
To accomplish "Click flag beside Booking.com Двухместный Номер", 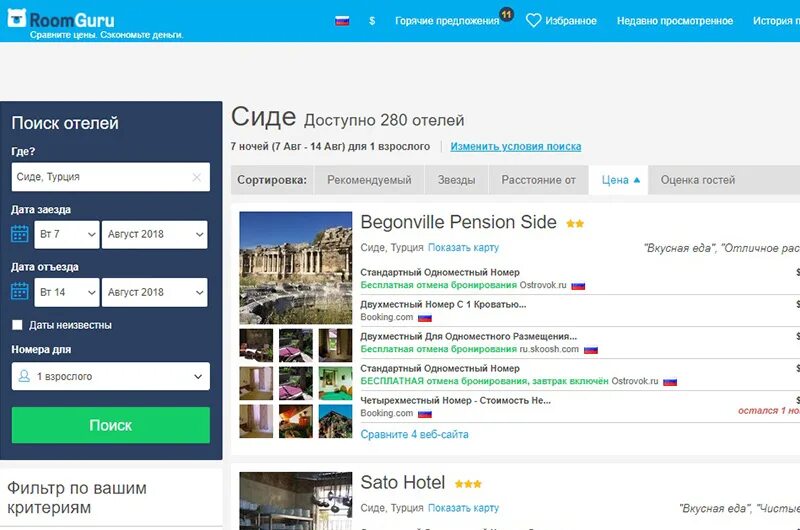I will pyautogui.click(x=425, y=318).
